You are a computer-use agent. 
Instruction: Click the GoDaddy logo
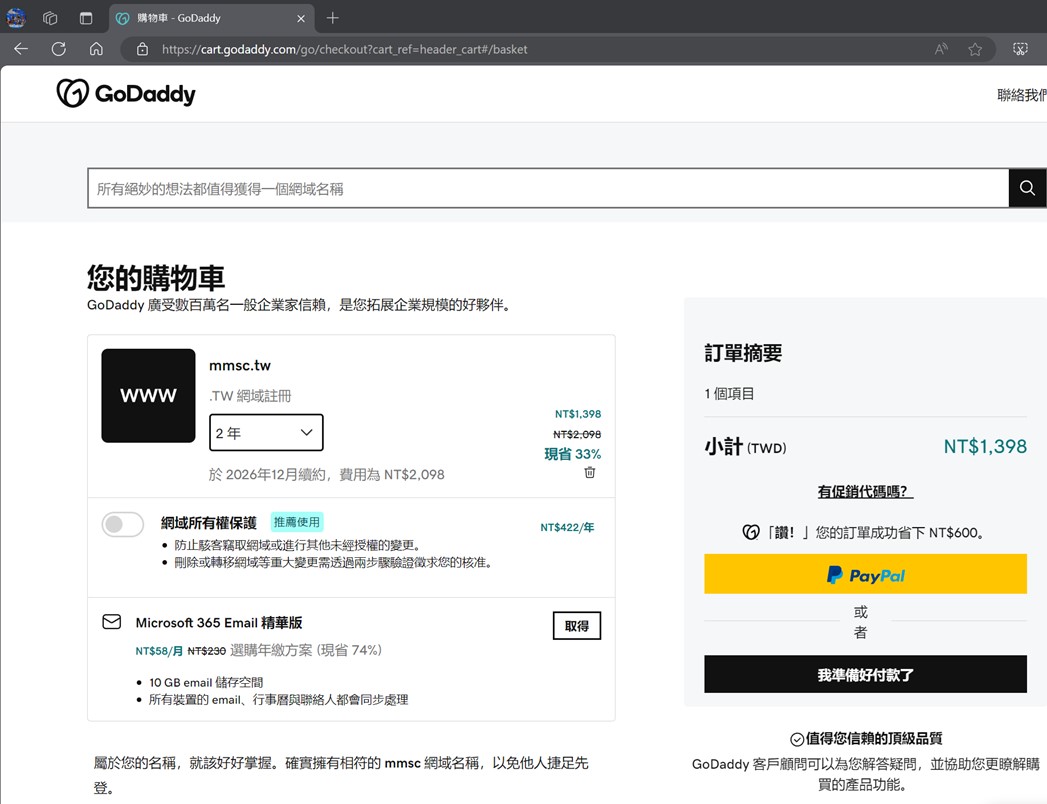pos(126,93)
